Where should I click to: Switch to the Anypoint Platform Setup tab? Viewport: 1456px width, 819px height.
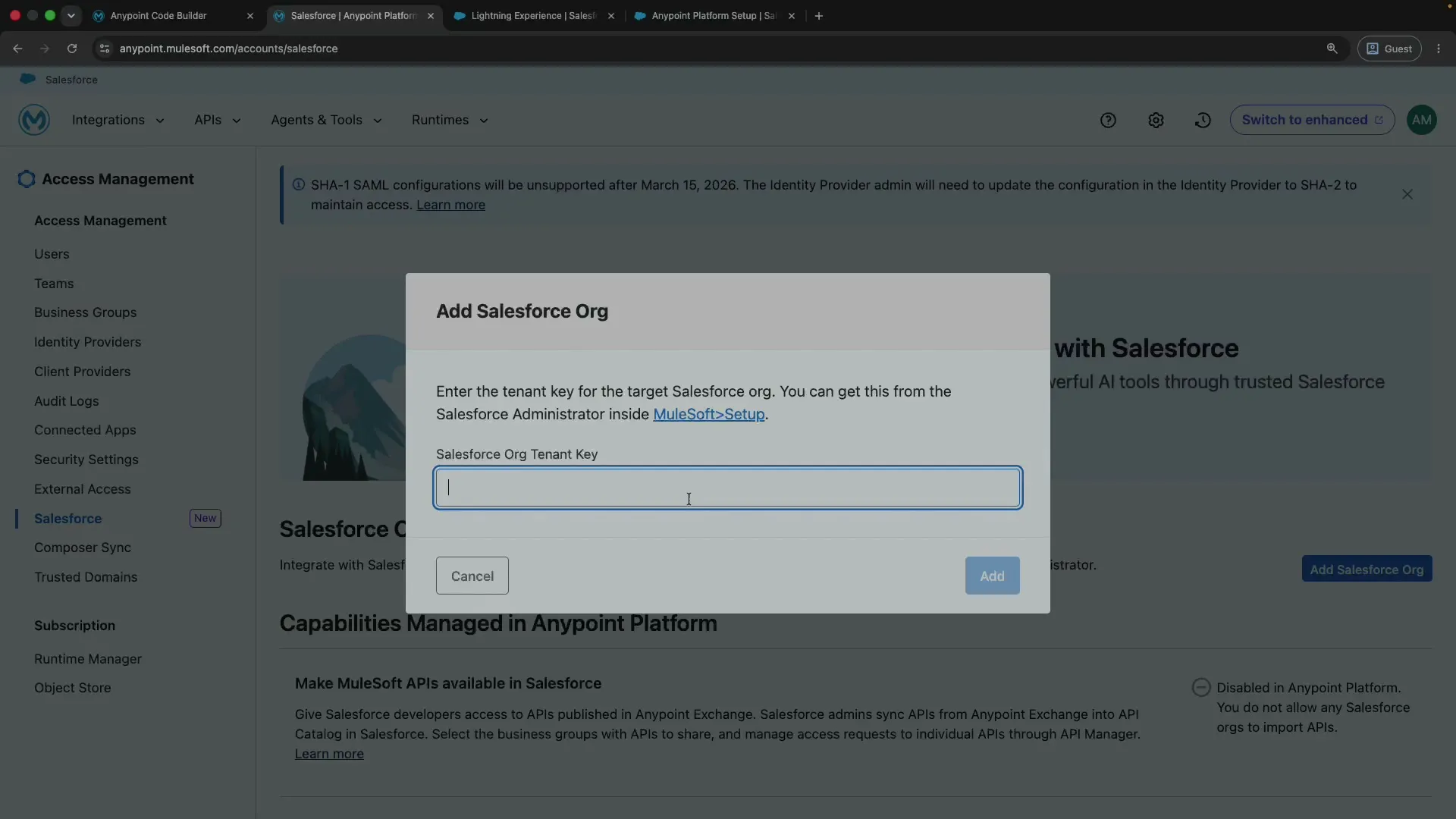[714, 16]
